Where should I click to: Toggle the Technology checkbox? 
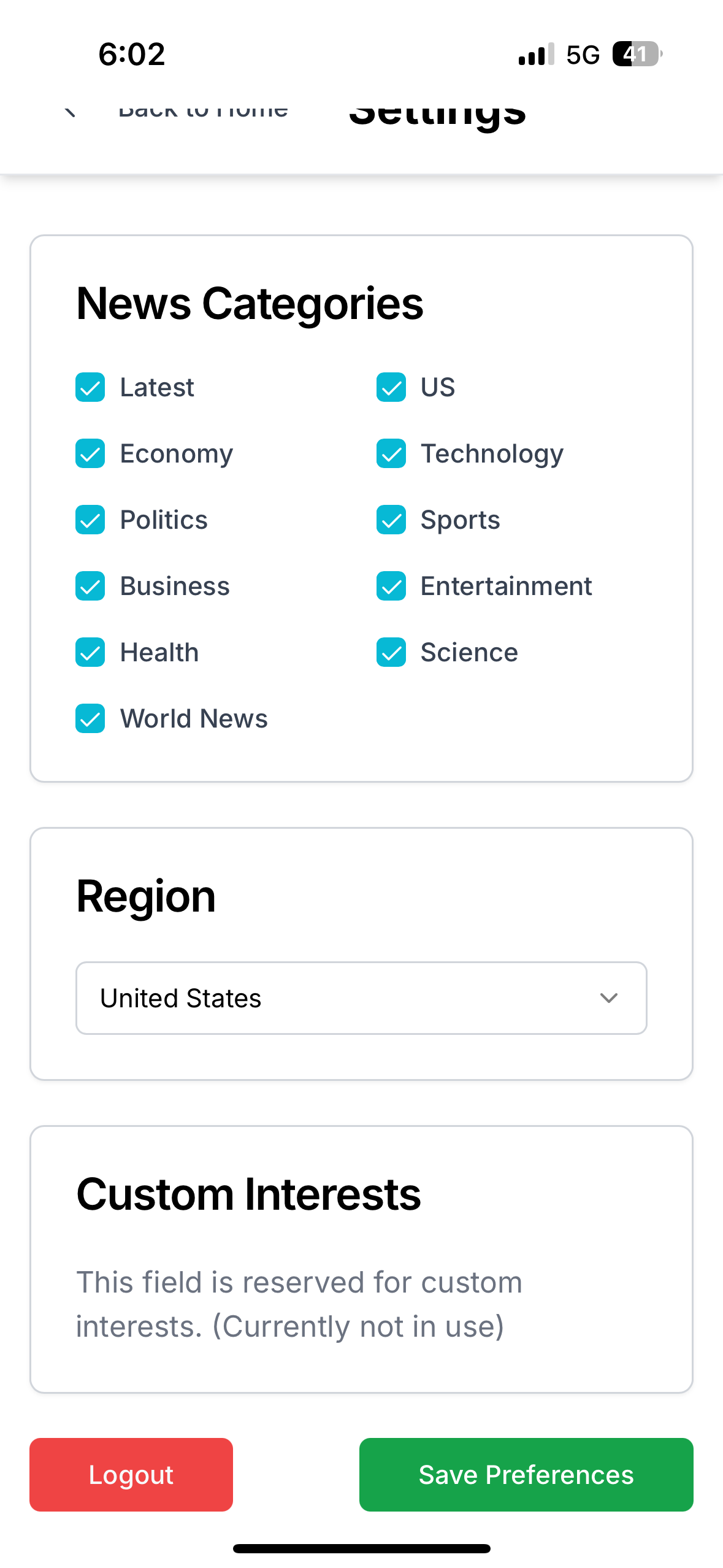pyautogui.click(x=391, y=453)
